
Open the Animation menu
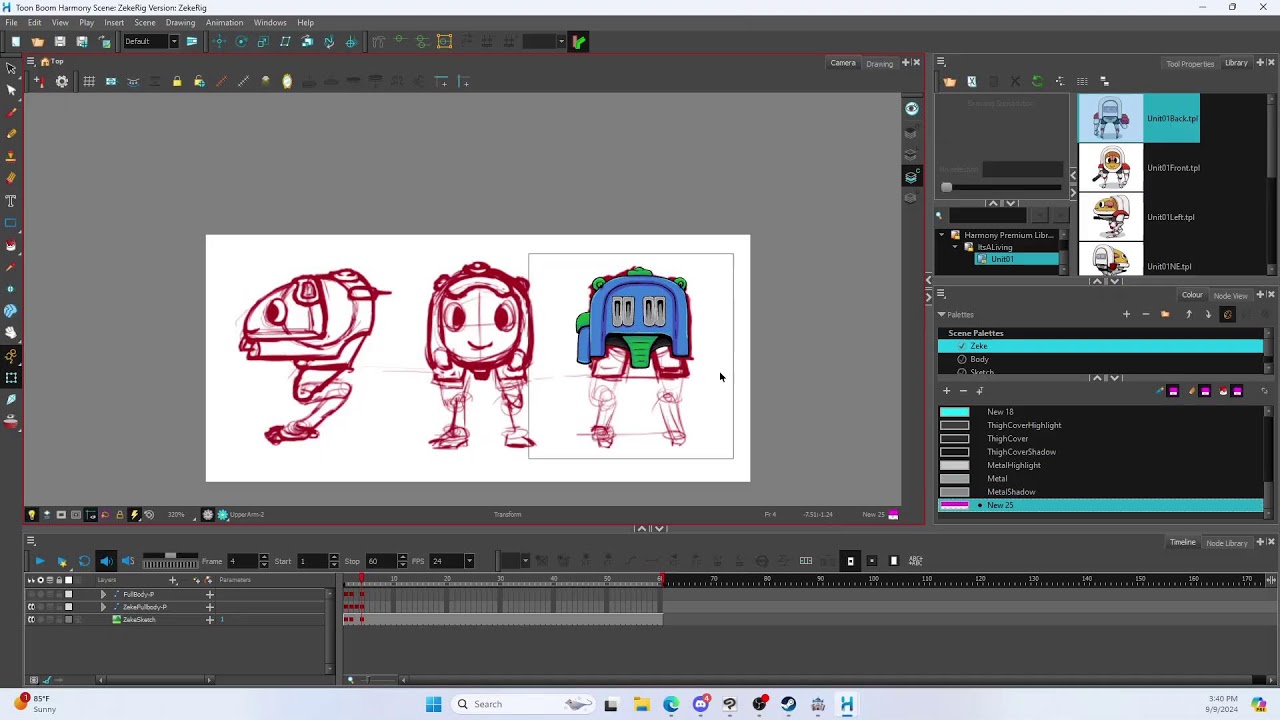[224, 22]
